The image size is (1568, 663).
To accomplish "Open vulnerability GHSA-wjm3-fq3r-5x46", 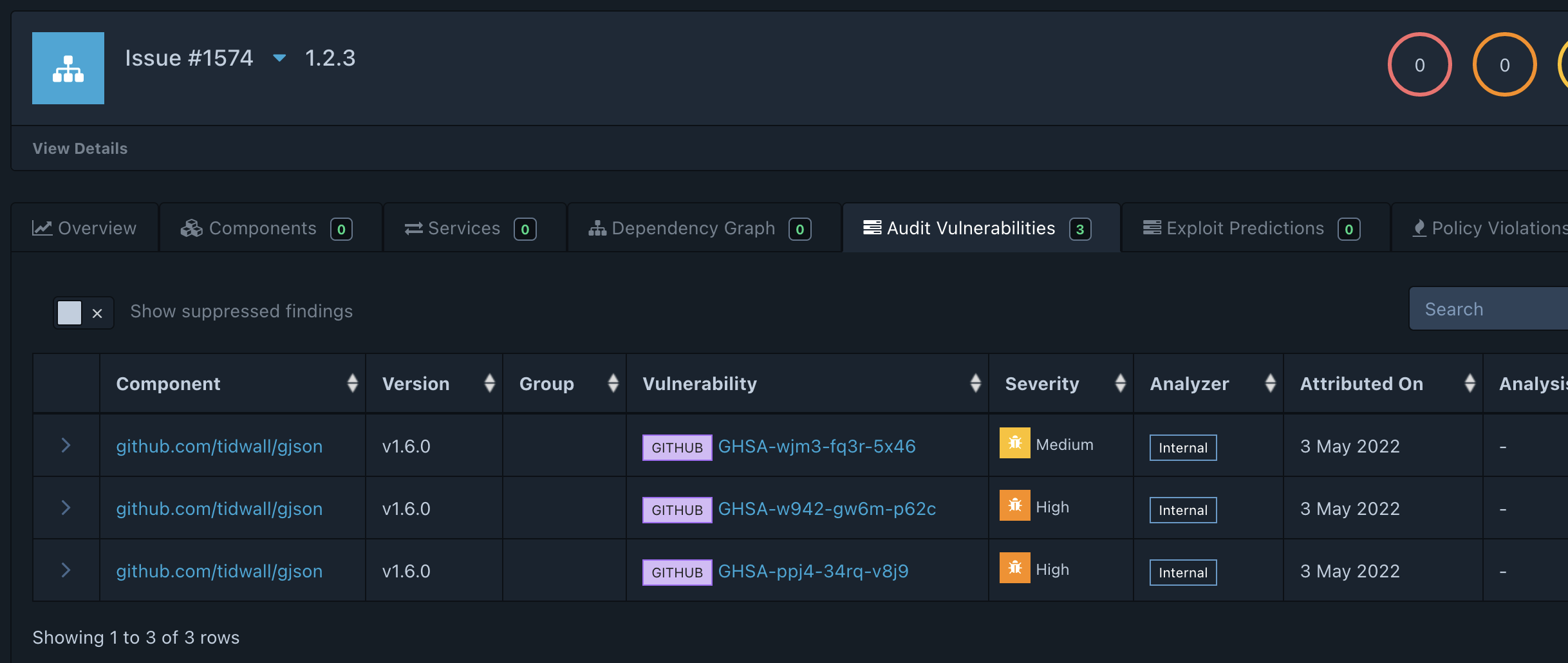I will coord(817,445).
